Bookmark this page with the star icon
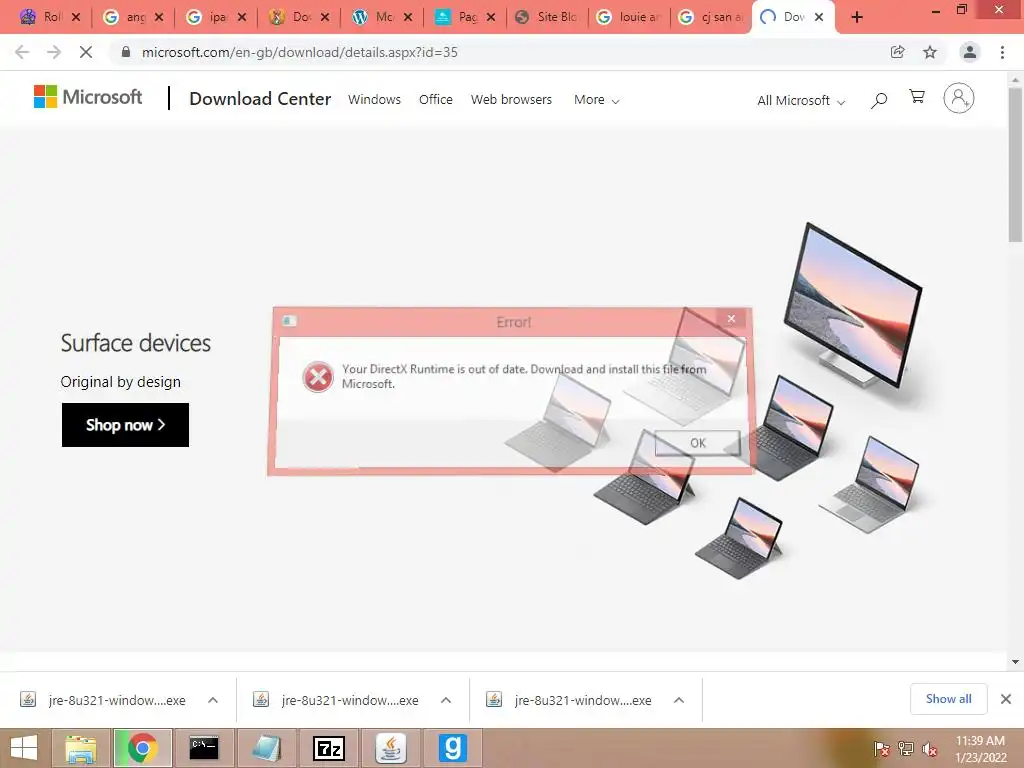Image resolution: width=1024 pixels, height=768 pixels. click(930, 52)
